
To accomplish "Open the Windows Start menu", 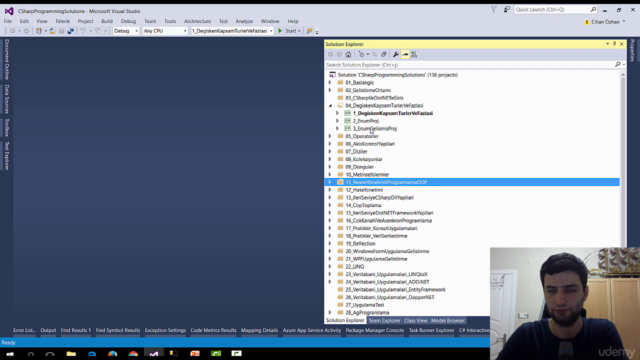I will 10,354.
